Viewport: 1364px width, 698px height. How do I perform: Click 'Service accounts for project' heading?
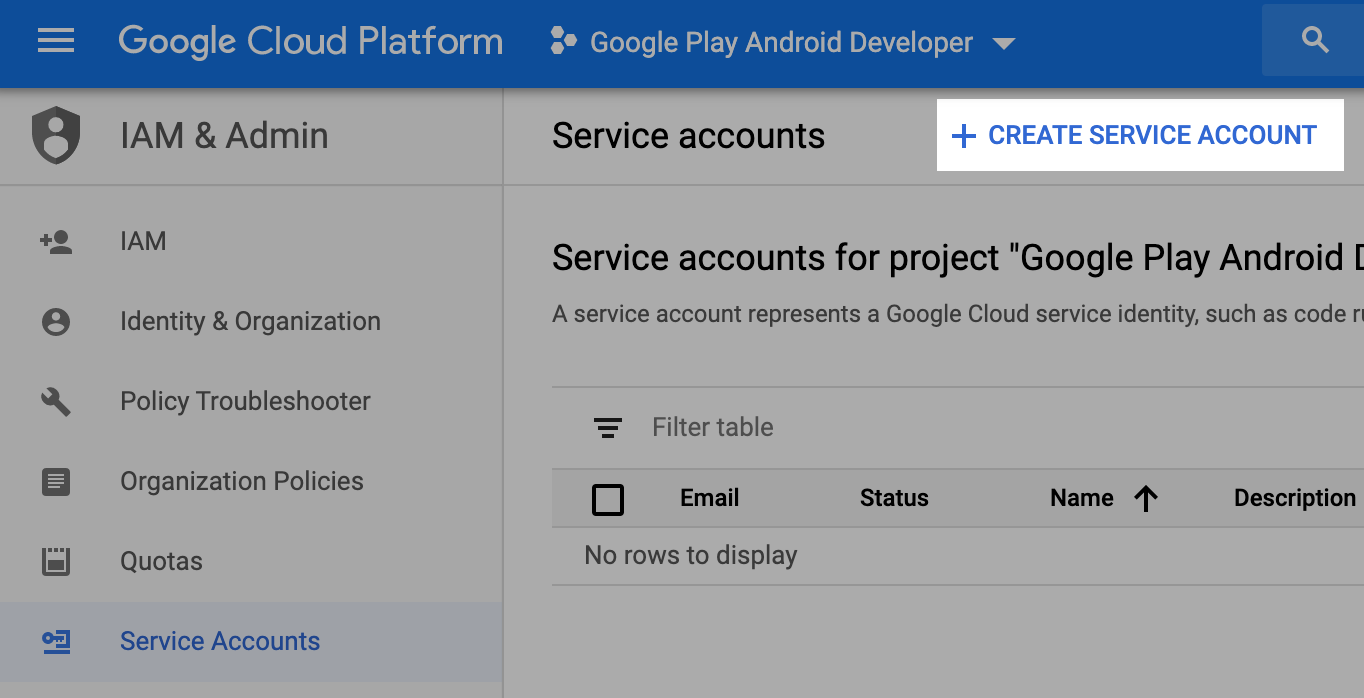pos(958,258)
